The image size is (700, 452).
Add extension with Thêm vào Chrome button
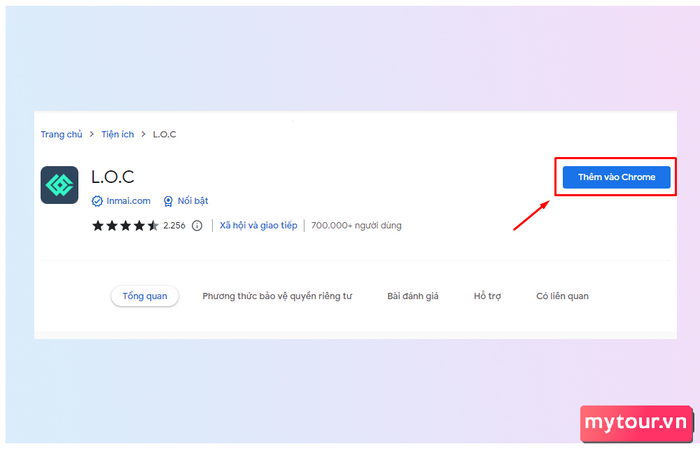[x=616, y=177]
